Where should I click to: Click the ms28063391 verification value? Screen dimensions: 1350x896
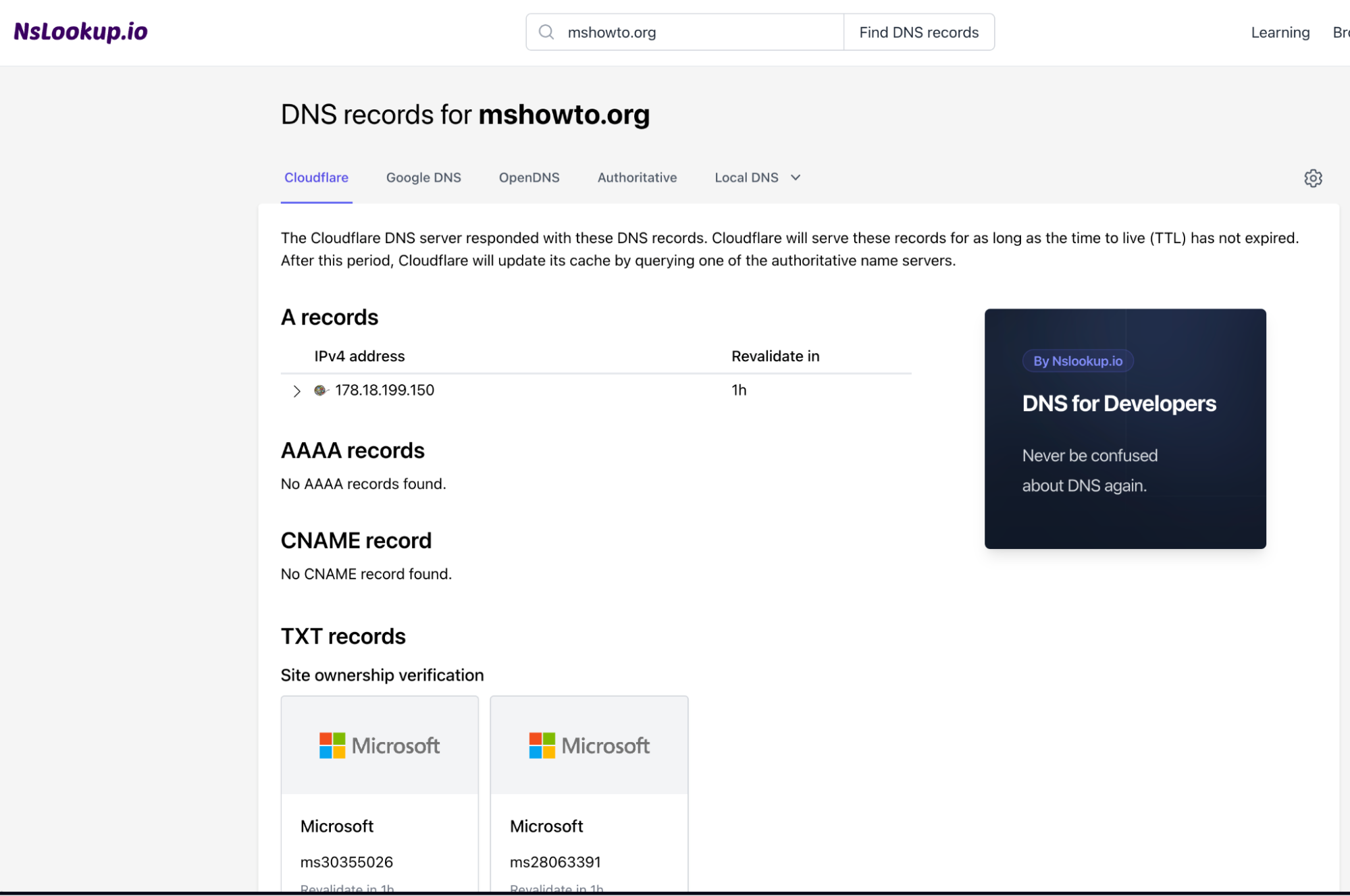click(x=555, y=862)
